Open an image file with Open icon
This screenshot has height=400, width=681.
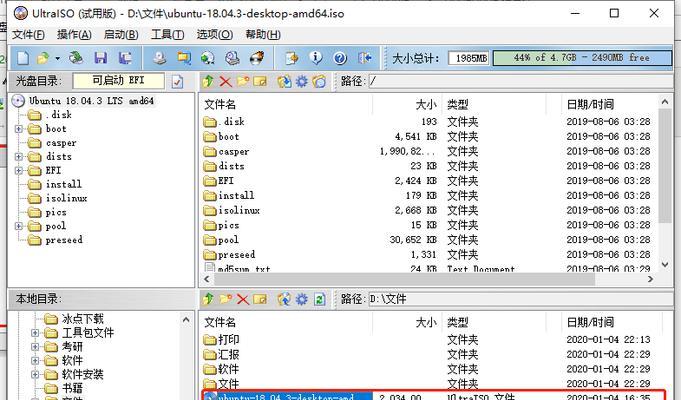pos(43,58)
